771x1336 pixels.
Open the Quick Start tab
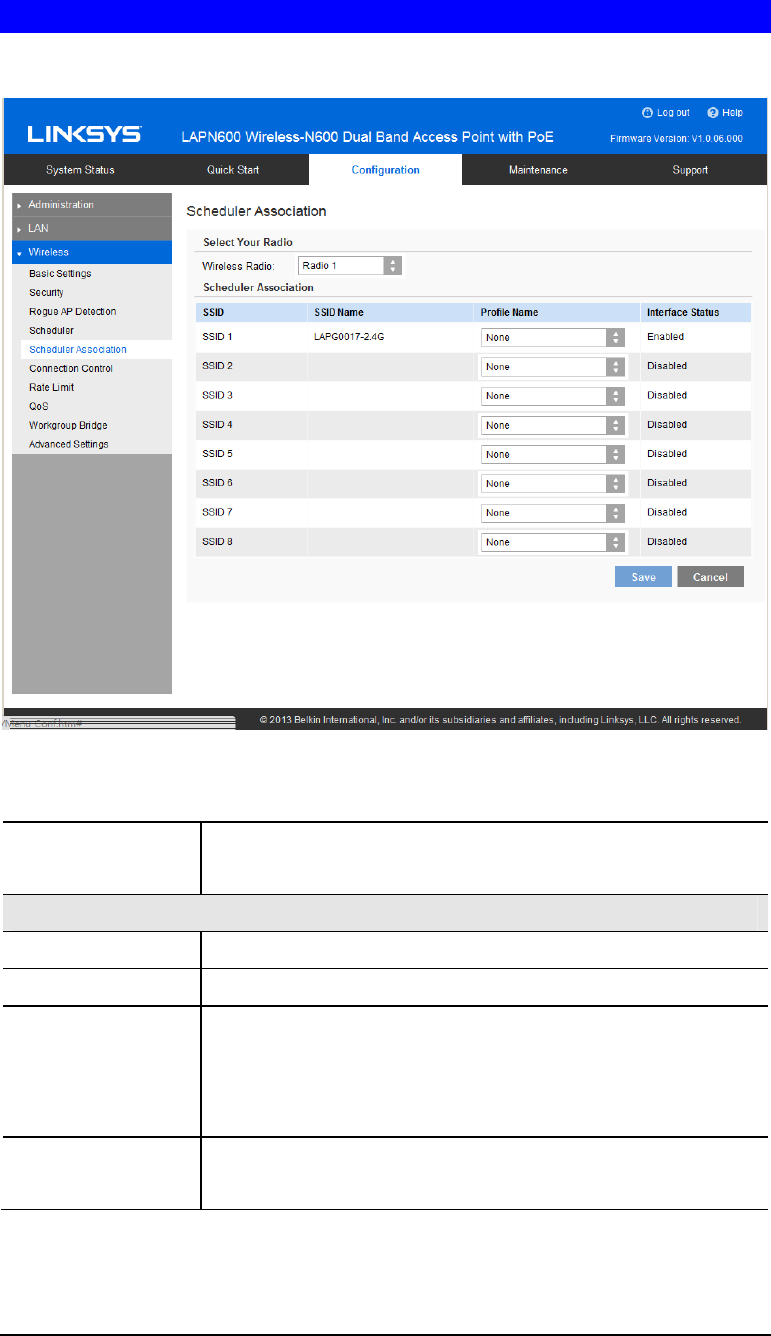point(233,170)
